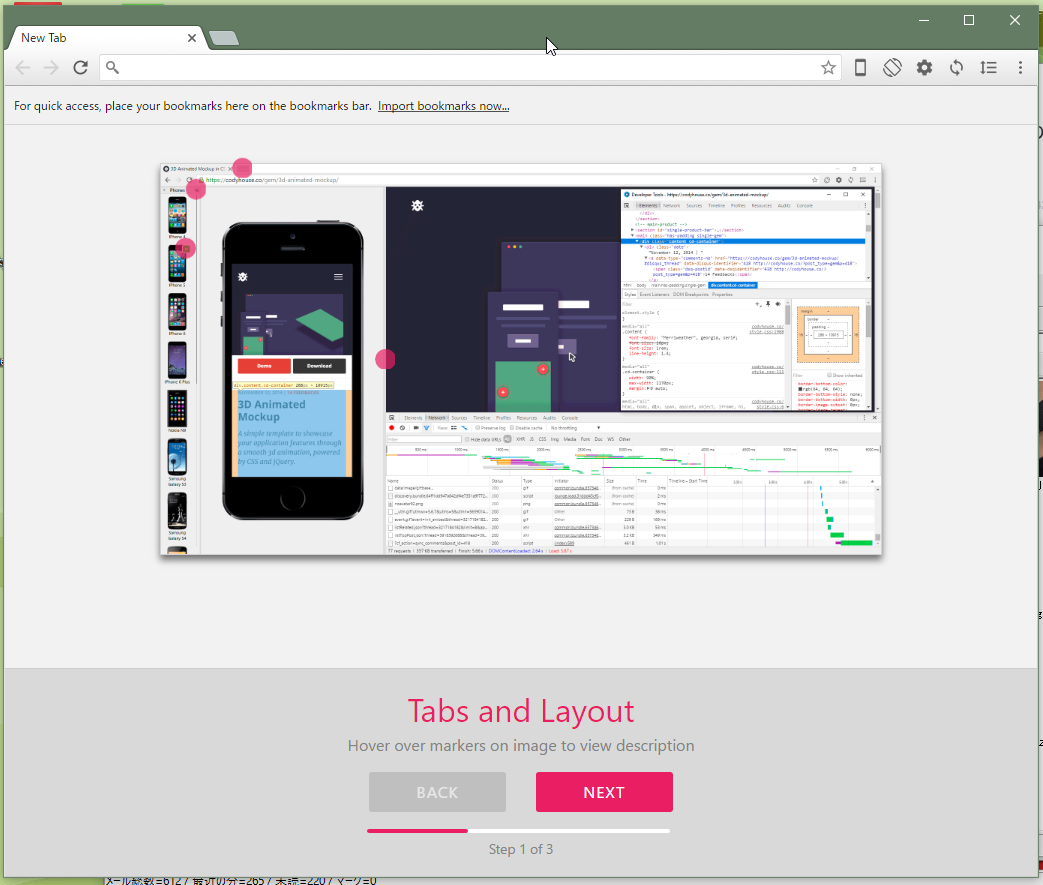This screenshot has height=885, width=1043.
Task: Open the three-dot browser menu
Action: coord(1020,68)
